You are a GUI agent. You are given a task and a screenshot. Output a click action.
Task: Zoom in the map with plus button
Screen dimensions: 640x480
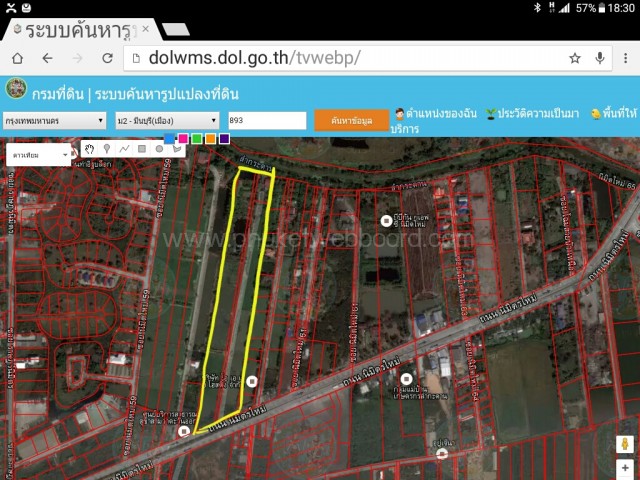[x=625, y=468]
